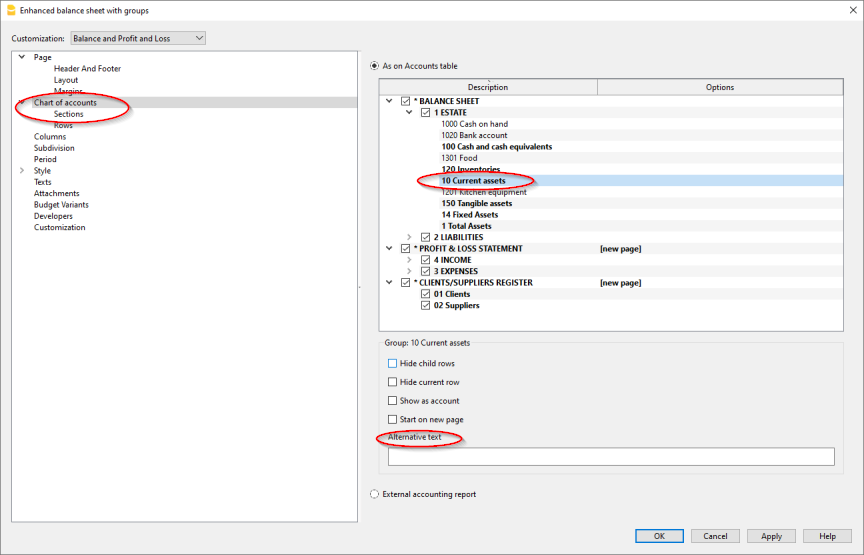Expand the Style tree node
The width and height of the screenshot is (864, 555).
point(22,171)
